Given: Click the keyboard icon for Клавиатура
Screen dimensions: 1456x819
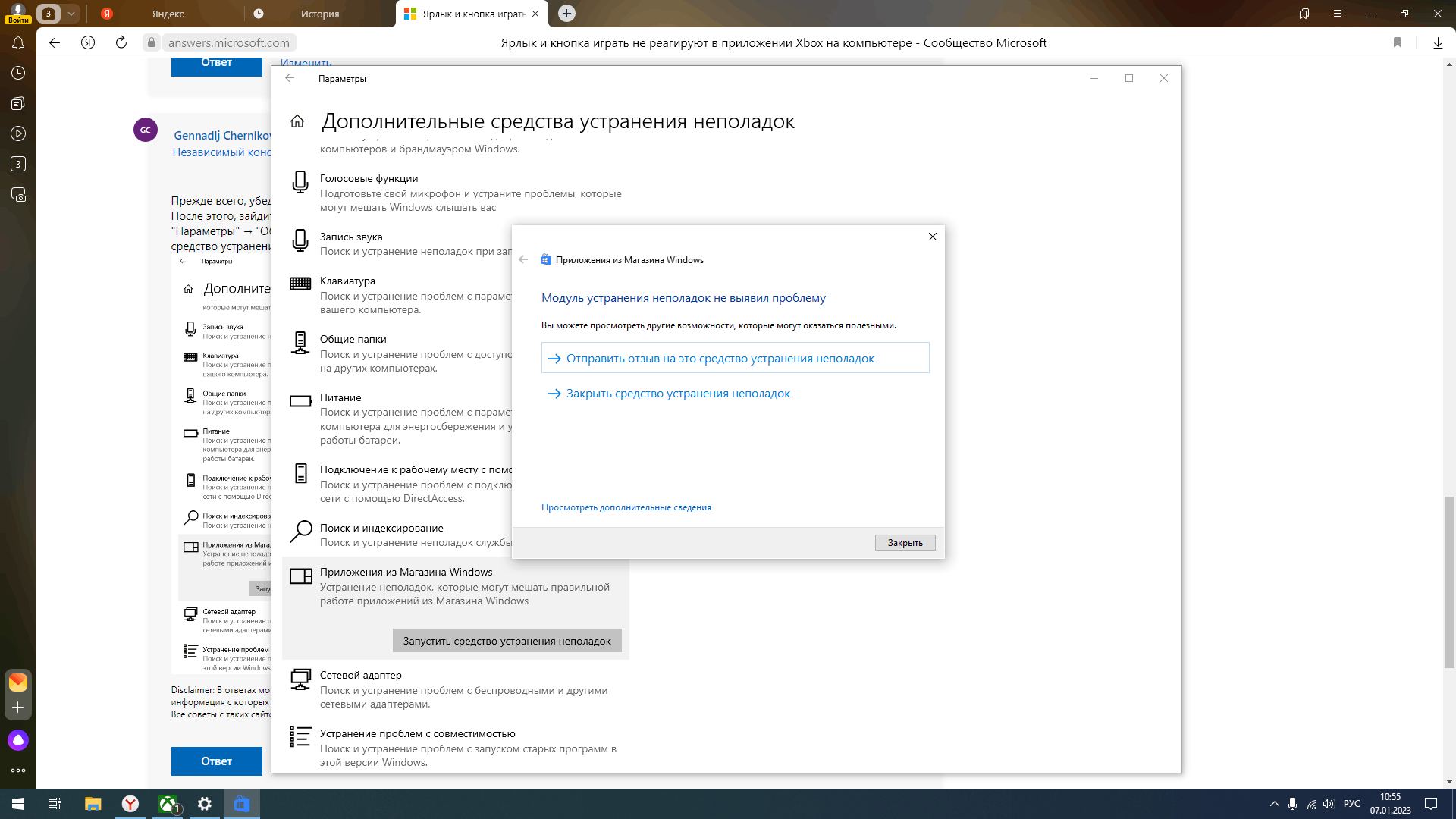Looking at the screenshot, I should point(300,284).
